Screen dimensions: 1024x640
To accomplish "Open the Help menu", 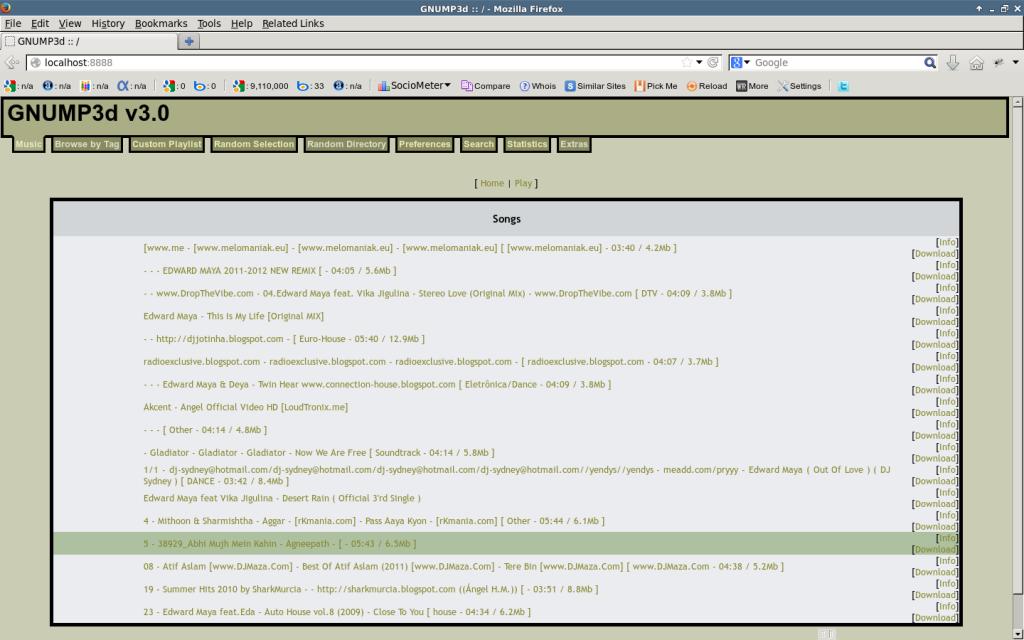I will (x=241, y=24).
